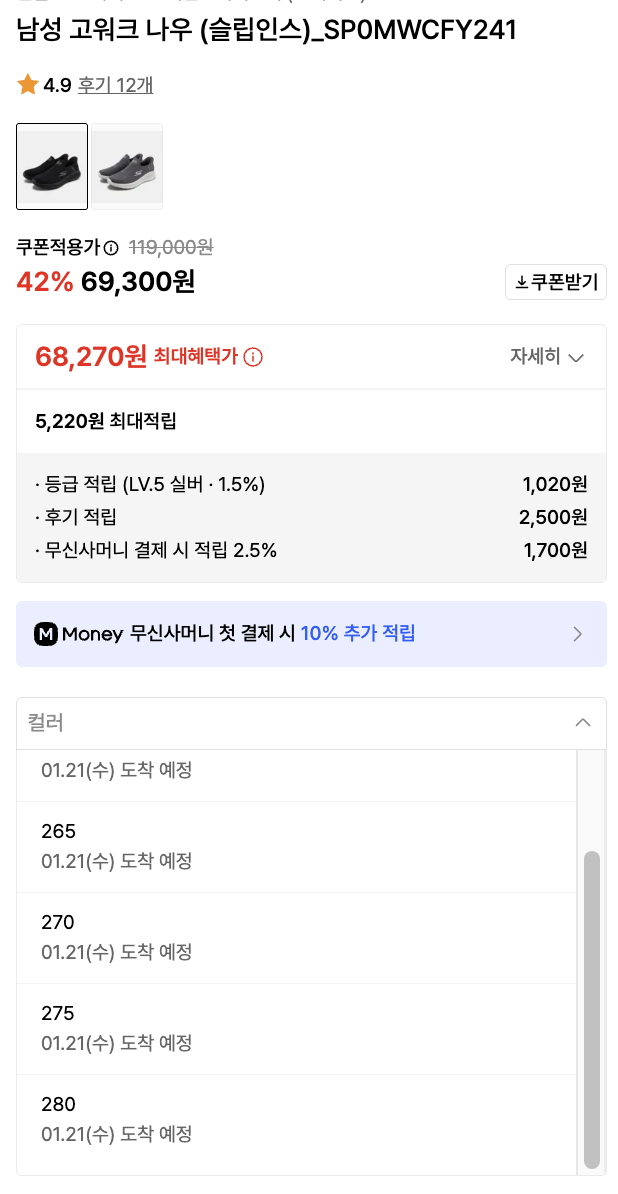The width and height of the screenshot is (618, 1194).
Task: Click the black M Money logo icon
Action: point(46,634)
